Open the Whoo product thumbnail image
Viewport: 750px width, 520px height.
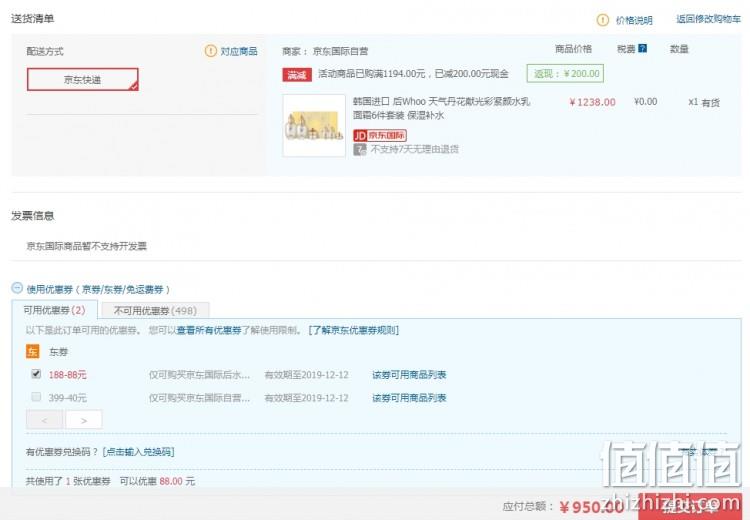point(314,125)
